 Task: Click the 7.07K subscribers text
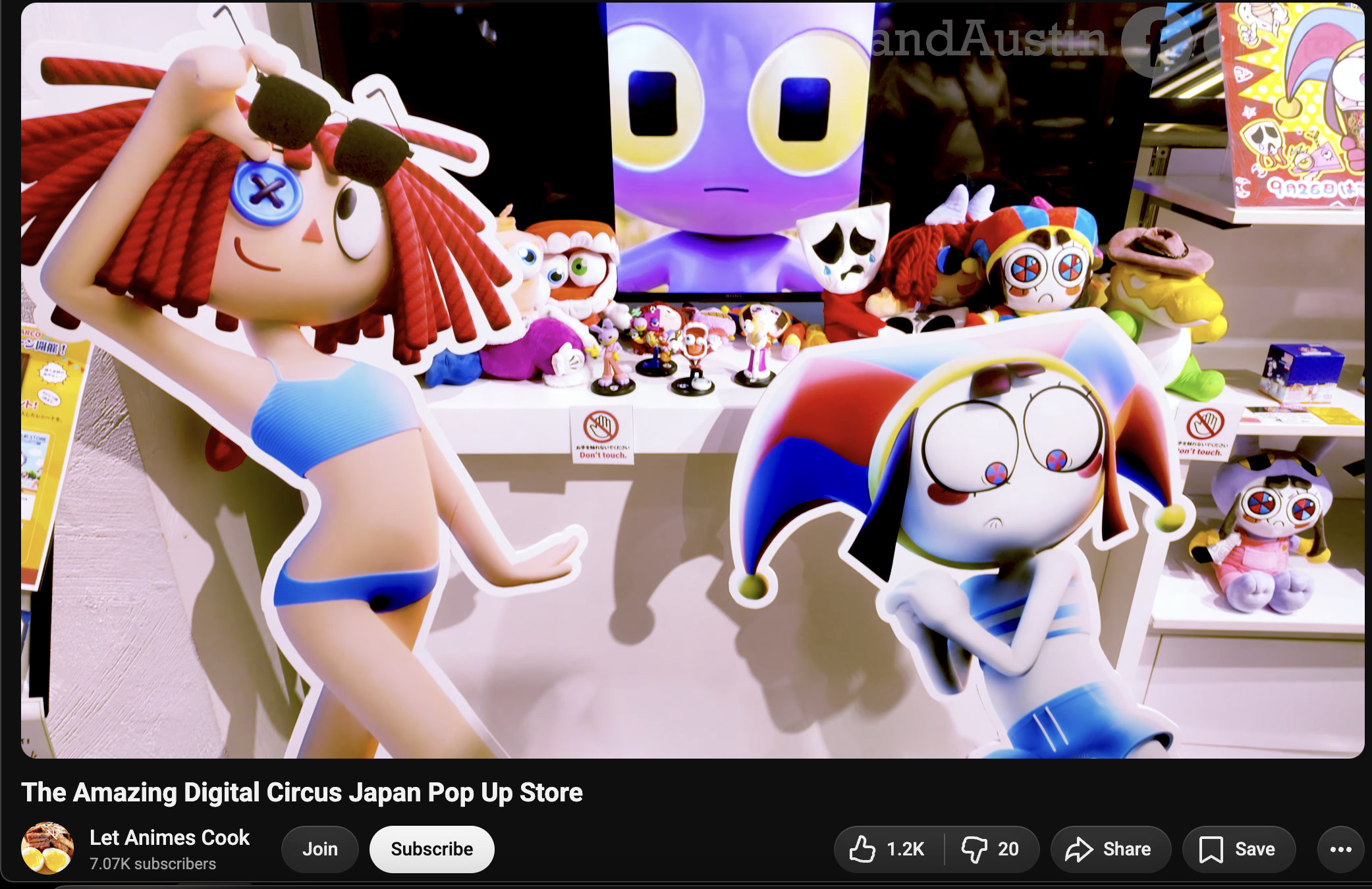point(153,864)
